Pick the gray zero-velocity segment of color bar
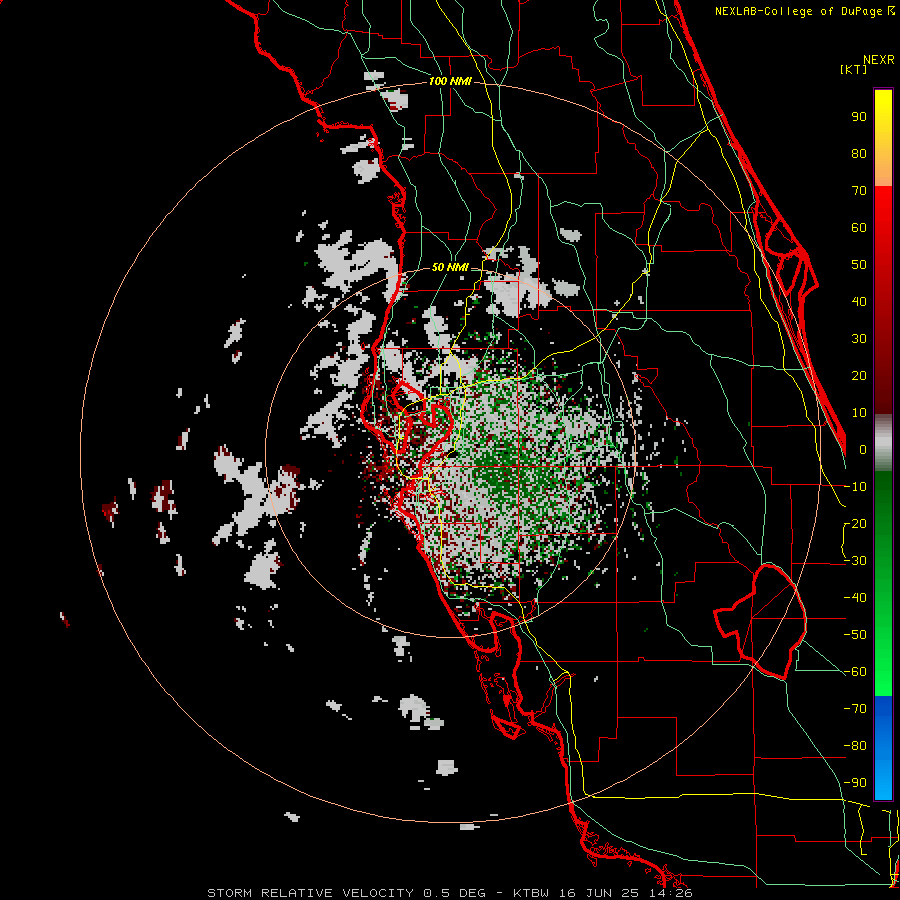900x900 pixels. [883, 443]
